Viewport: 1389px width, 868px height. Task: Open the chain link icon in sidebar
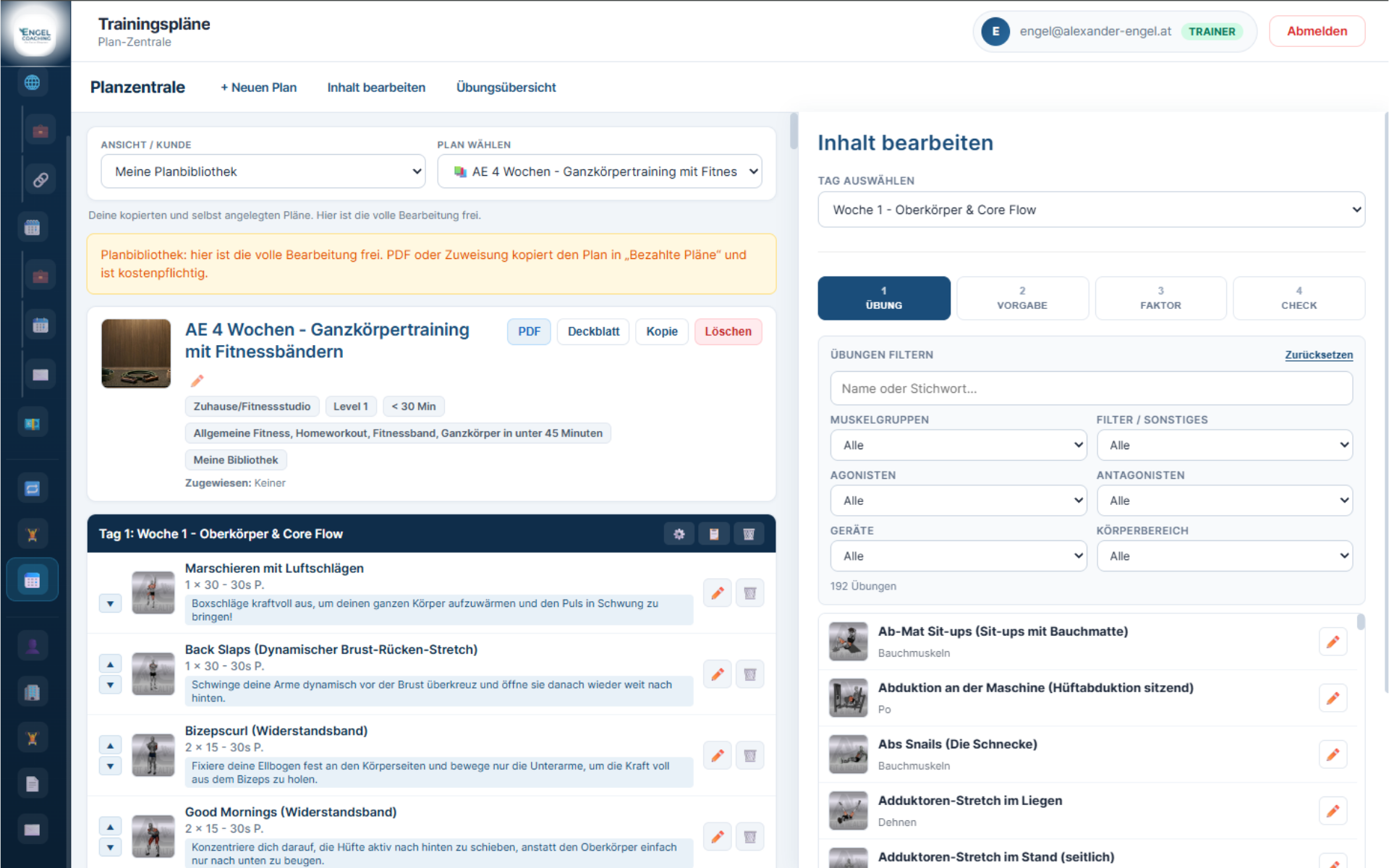pos(41,179)
